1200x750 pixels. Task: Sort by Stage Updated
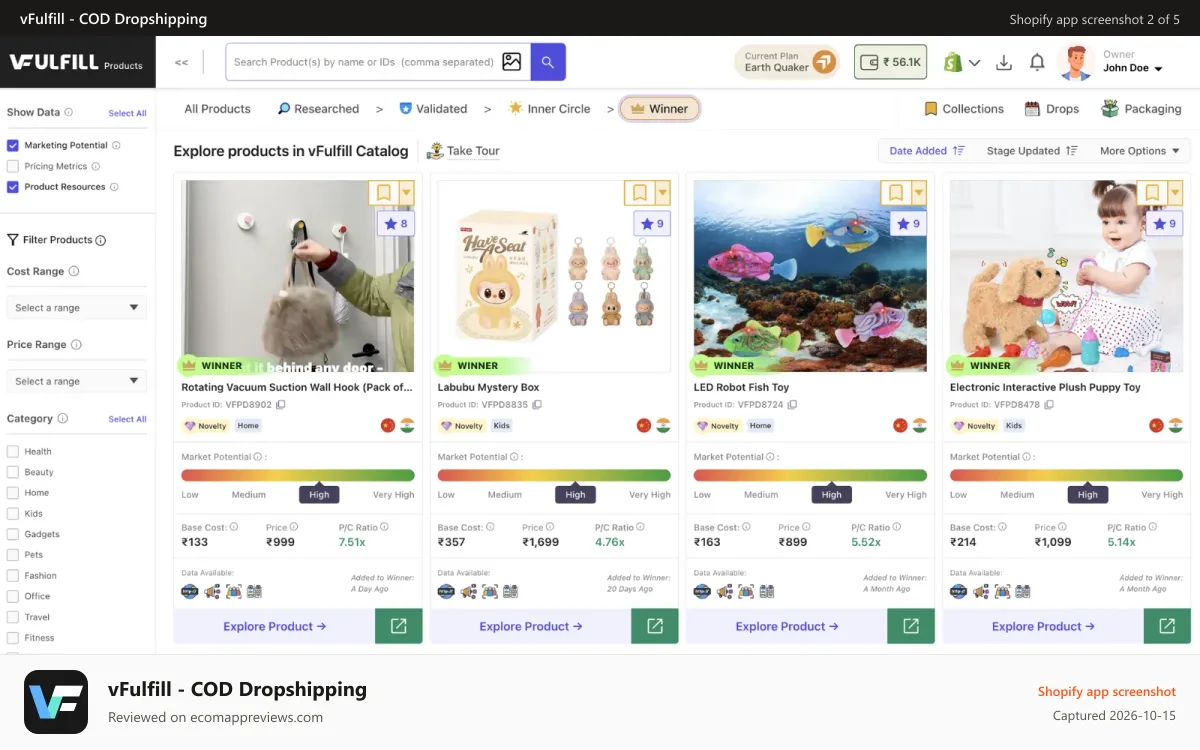tap(1032, 151)
